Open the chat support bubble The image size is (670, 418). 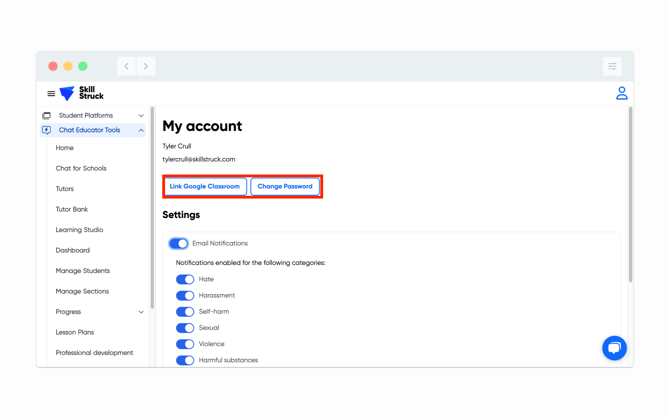point(614,347)
